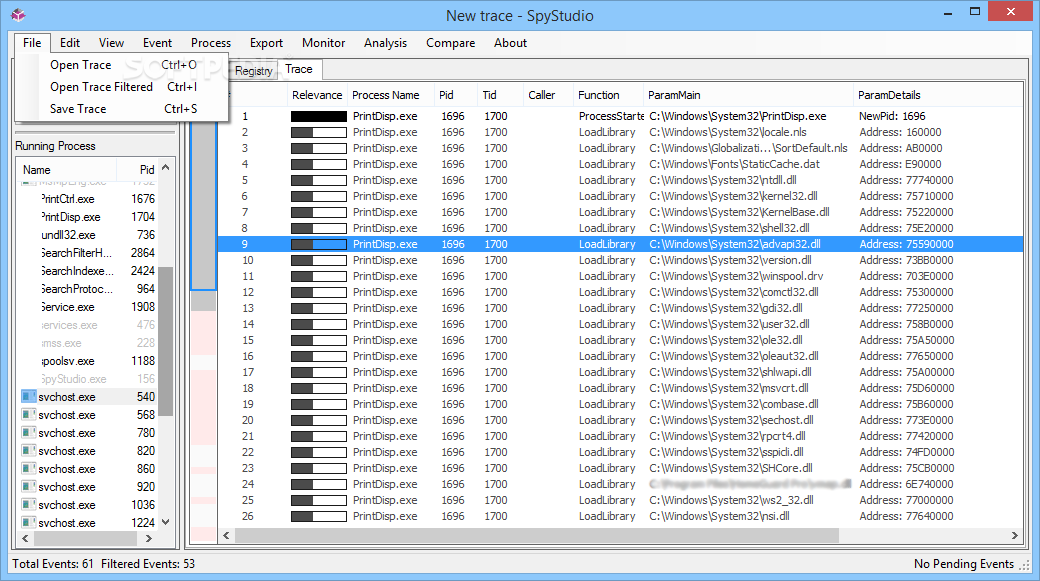Open the Monitor menu
The height and width of the screenshot is (581, 1040).
[x=324, y=42]
